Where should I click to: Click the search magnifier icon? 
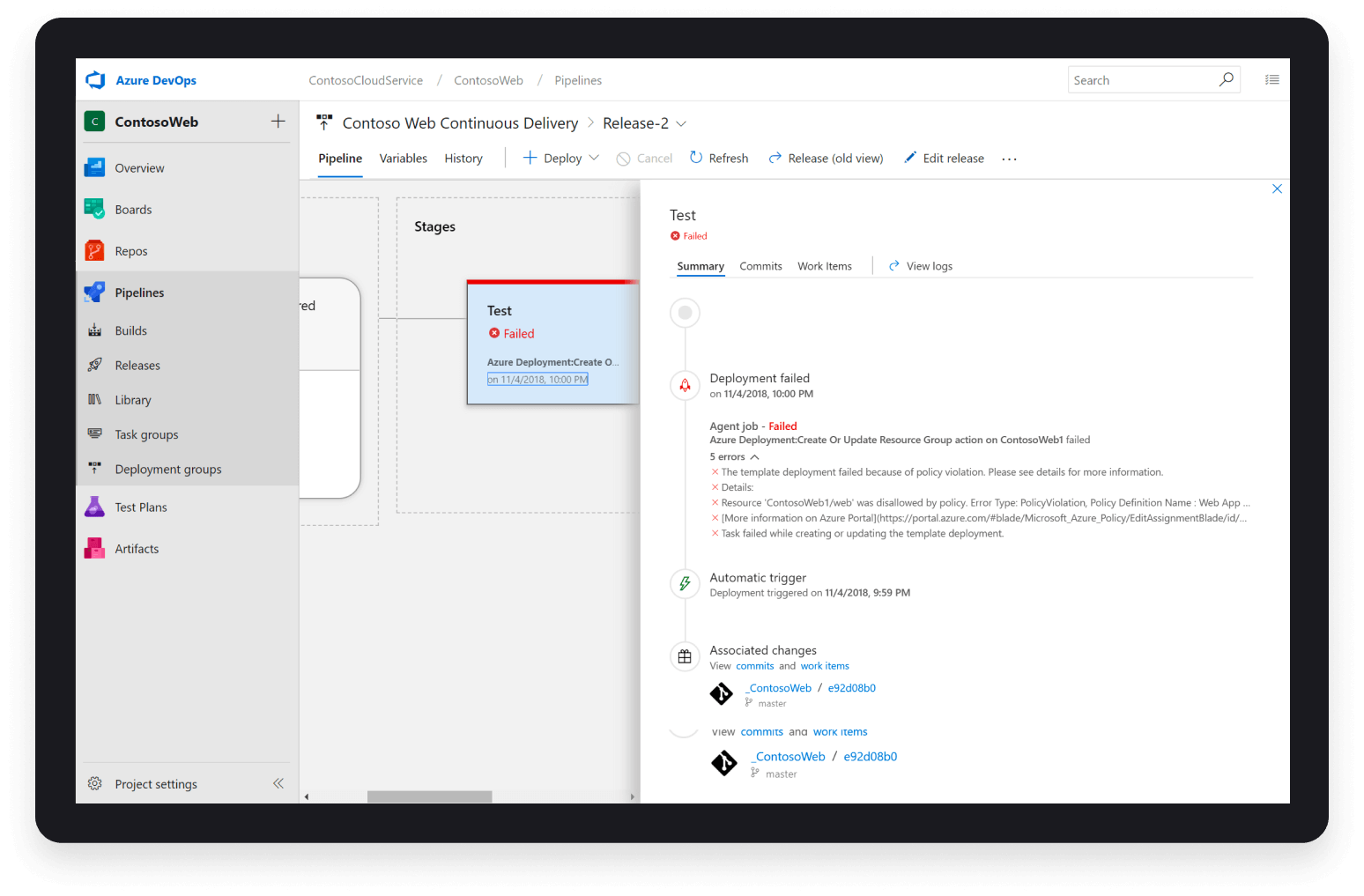(x=1226, y=79)
